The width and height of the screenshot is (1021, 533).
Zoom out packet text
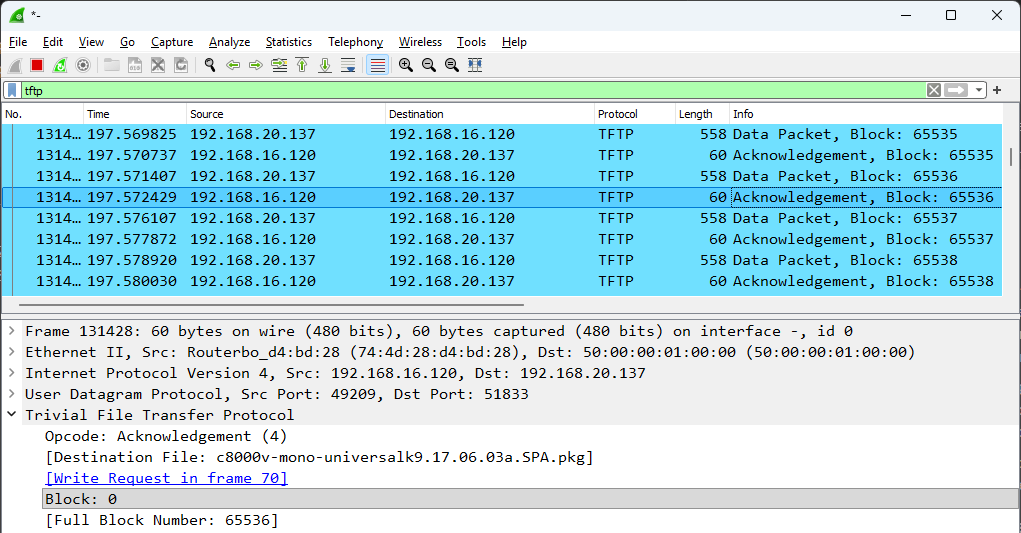[428, 65]
